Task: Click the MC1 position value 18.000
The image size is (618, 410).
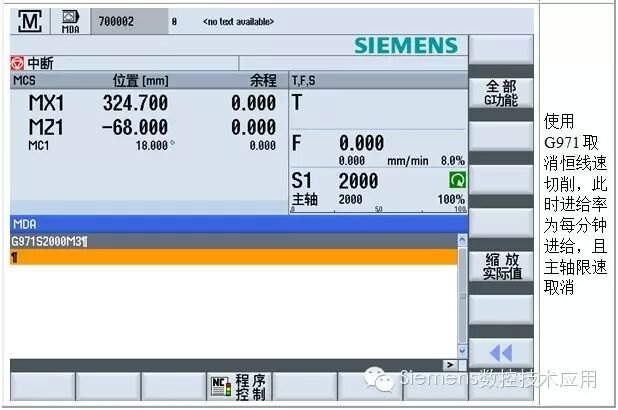Action: [x=152, y=145]
